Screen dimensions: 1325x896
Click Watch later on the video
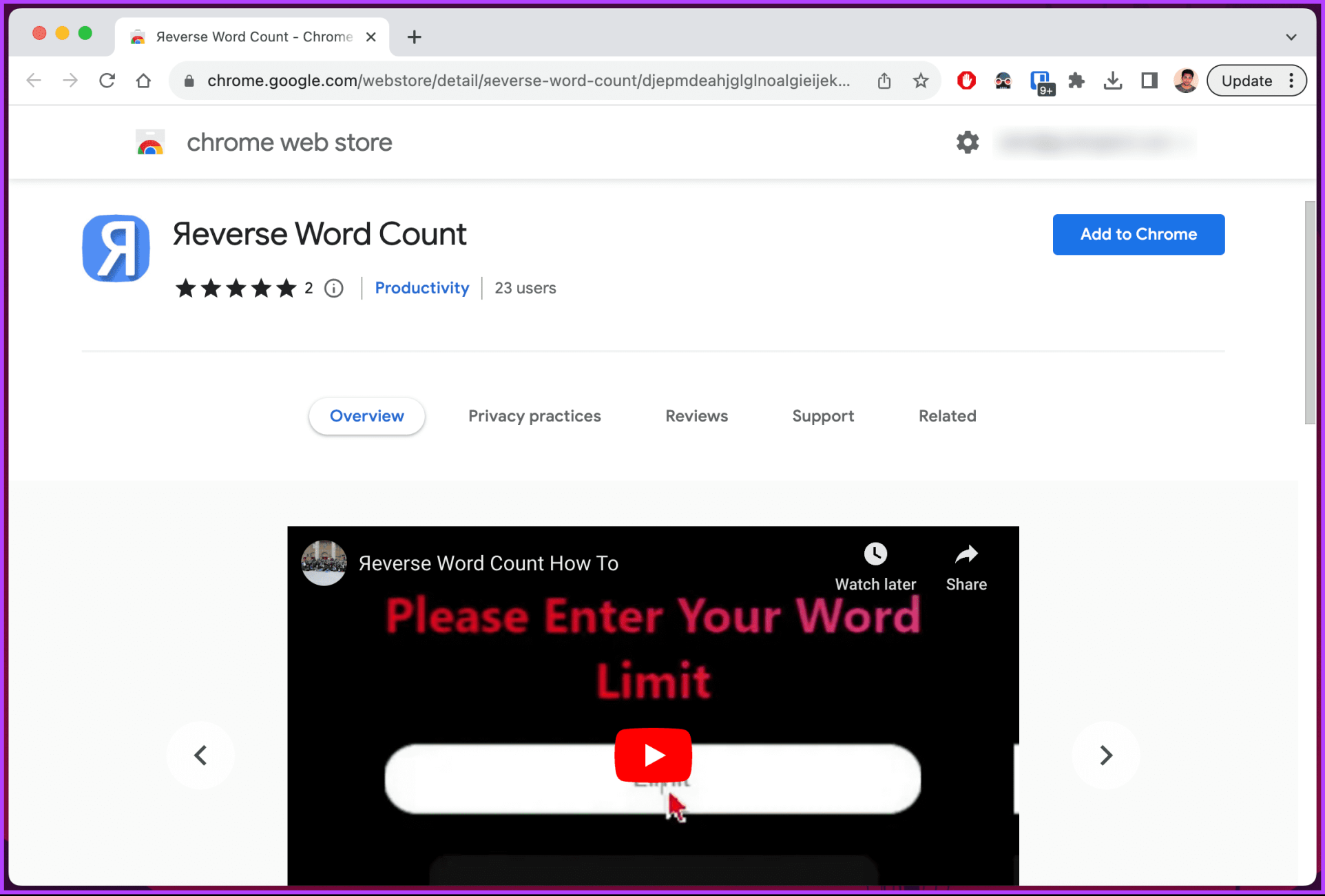(875, 566)
